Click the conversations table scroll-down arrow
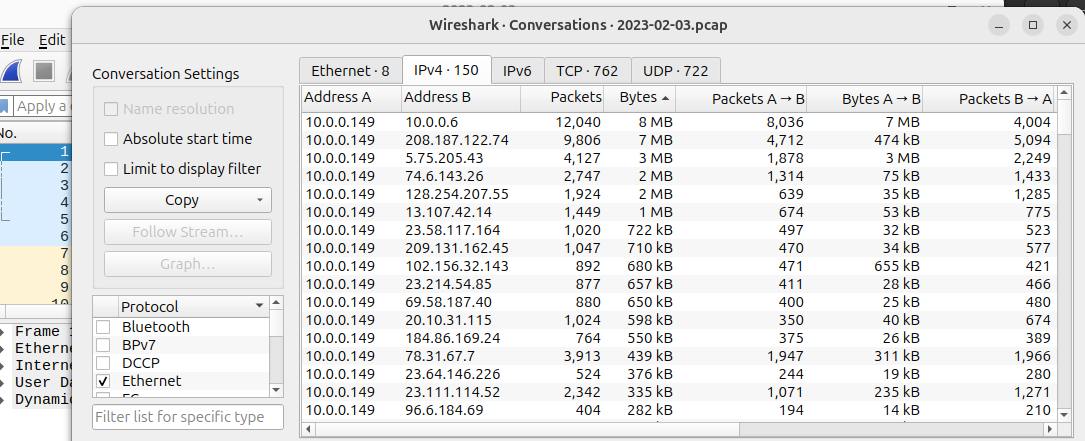Image resolution: width=1085 pixels, height=441 pixels. point(1064,414)
